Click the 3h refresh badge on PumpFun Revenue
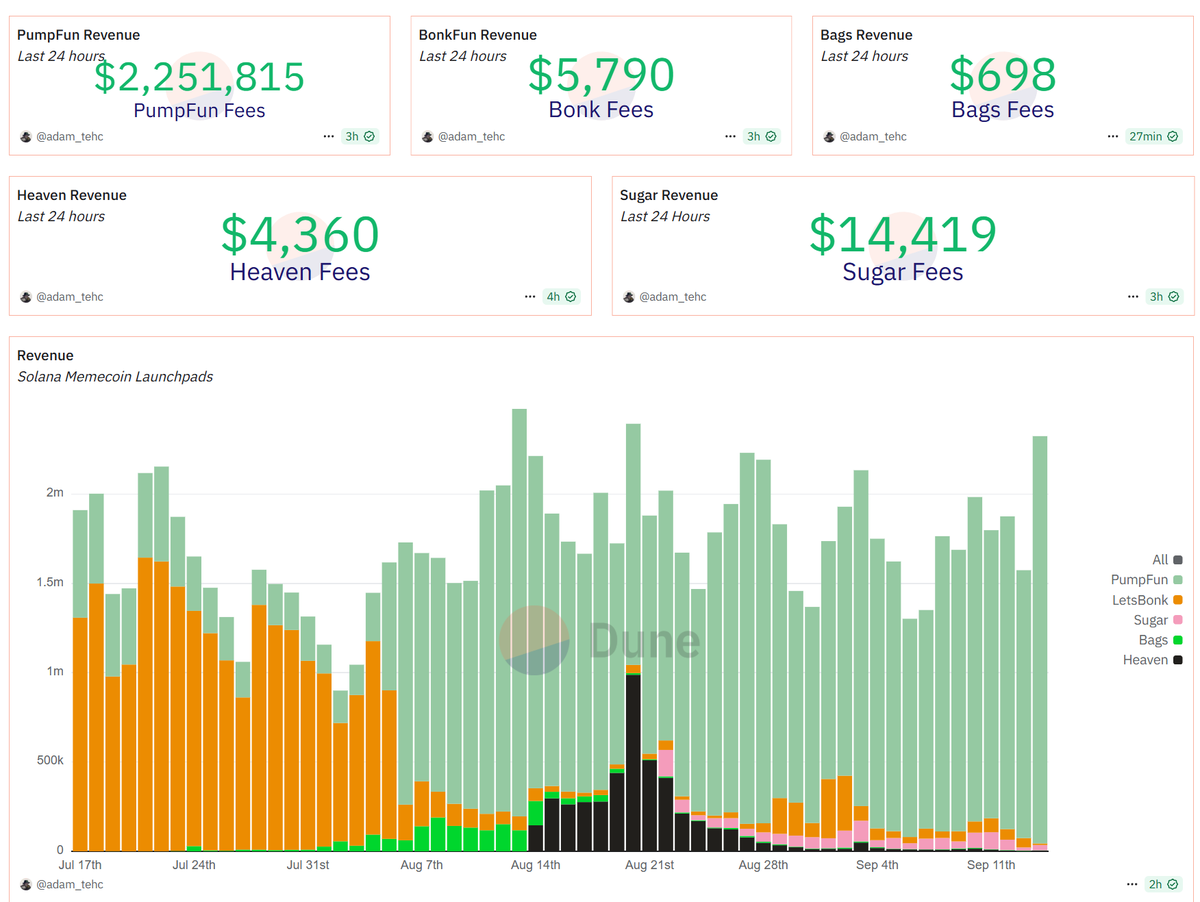The image size is (1200, 902). (x=360, y=136)
